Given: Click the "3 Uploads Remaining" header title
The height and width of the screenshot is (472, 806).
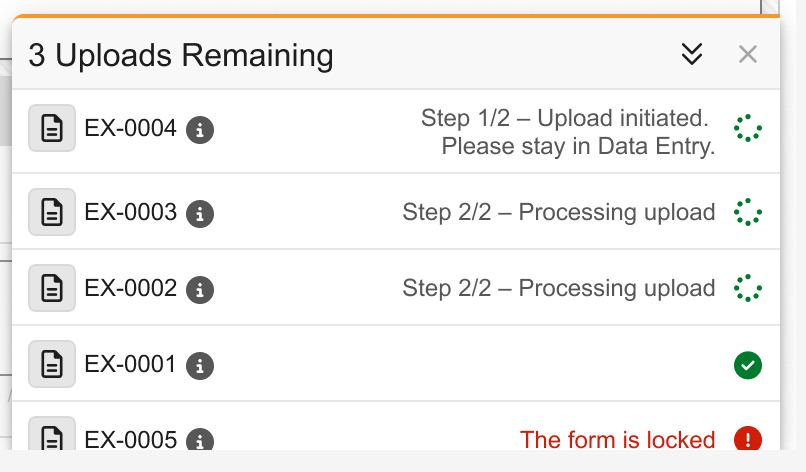Looking at the screenshot, I should click(x=181, y=55).
